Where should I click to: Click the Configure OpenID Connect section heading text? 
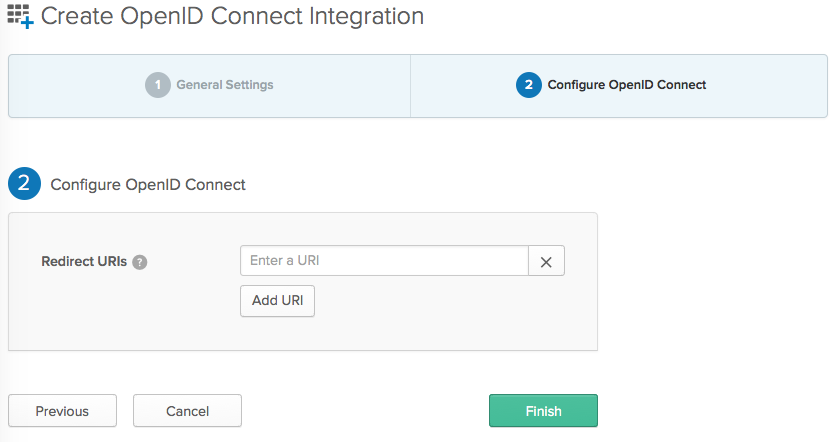pos(148,185)
